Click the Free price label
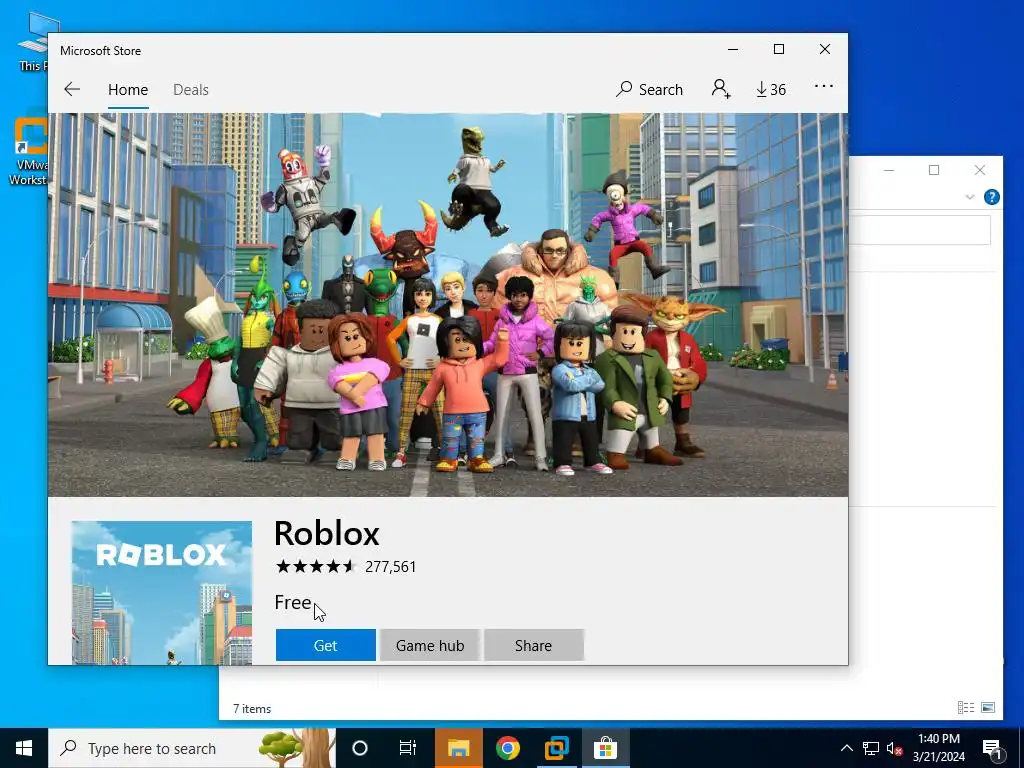1024x768 pixels. (293, 602)
